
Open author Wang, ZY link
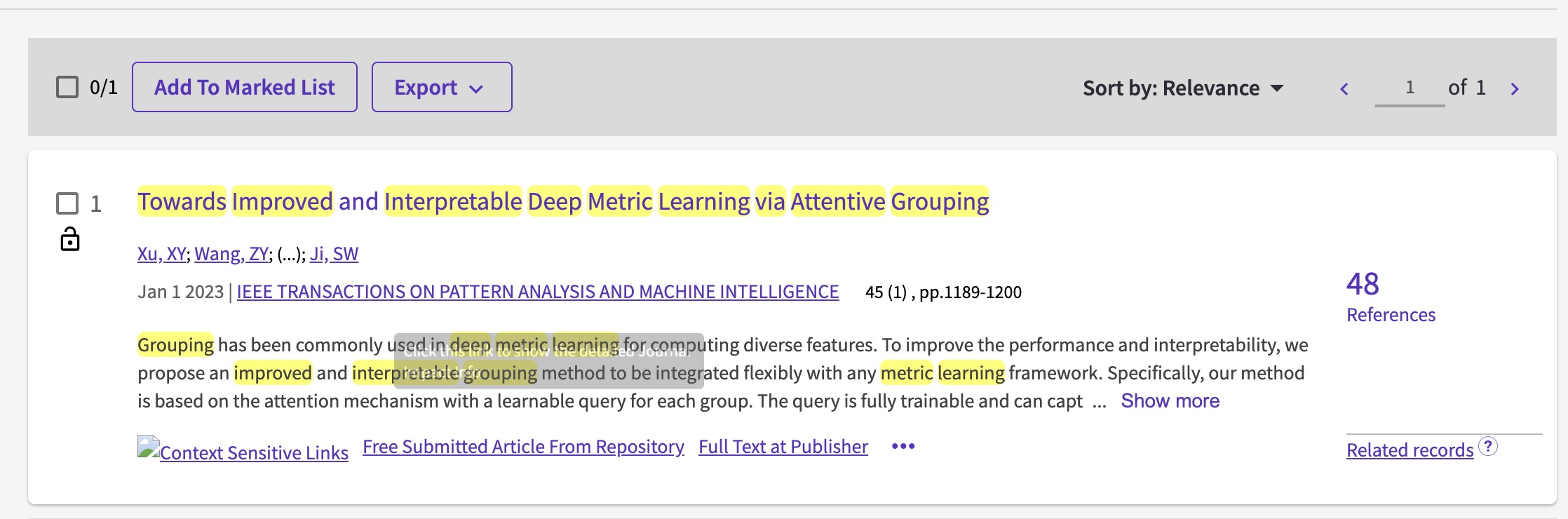click(x=231, y=254)
